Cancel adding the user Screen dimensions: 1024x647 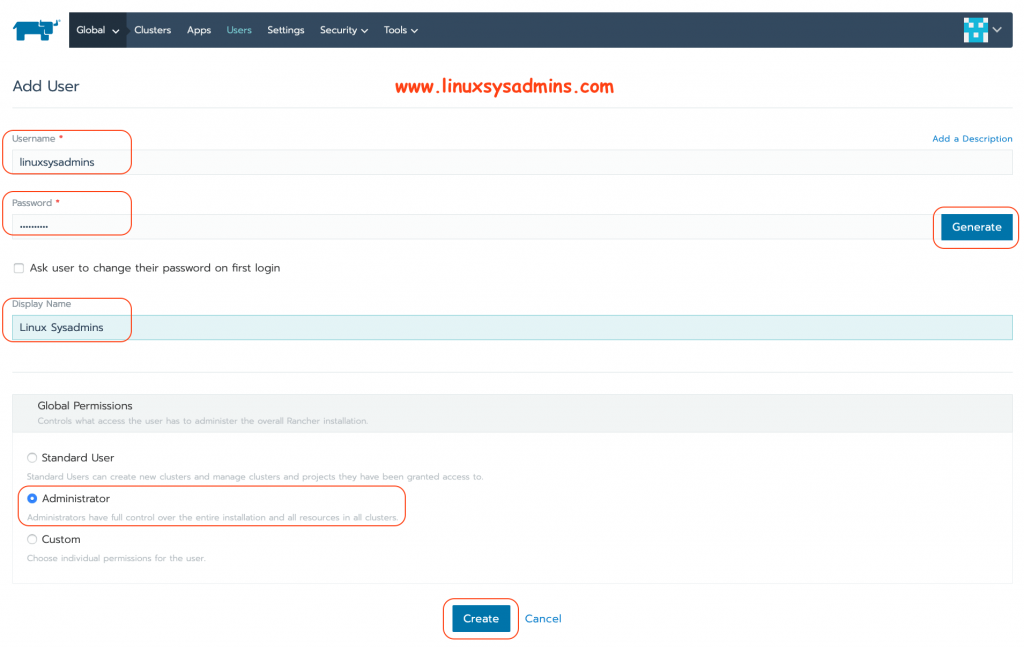543,618
